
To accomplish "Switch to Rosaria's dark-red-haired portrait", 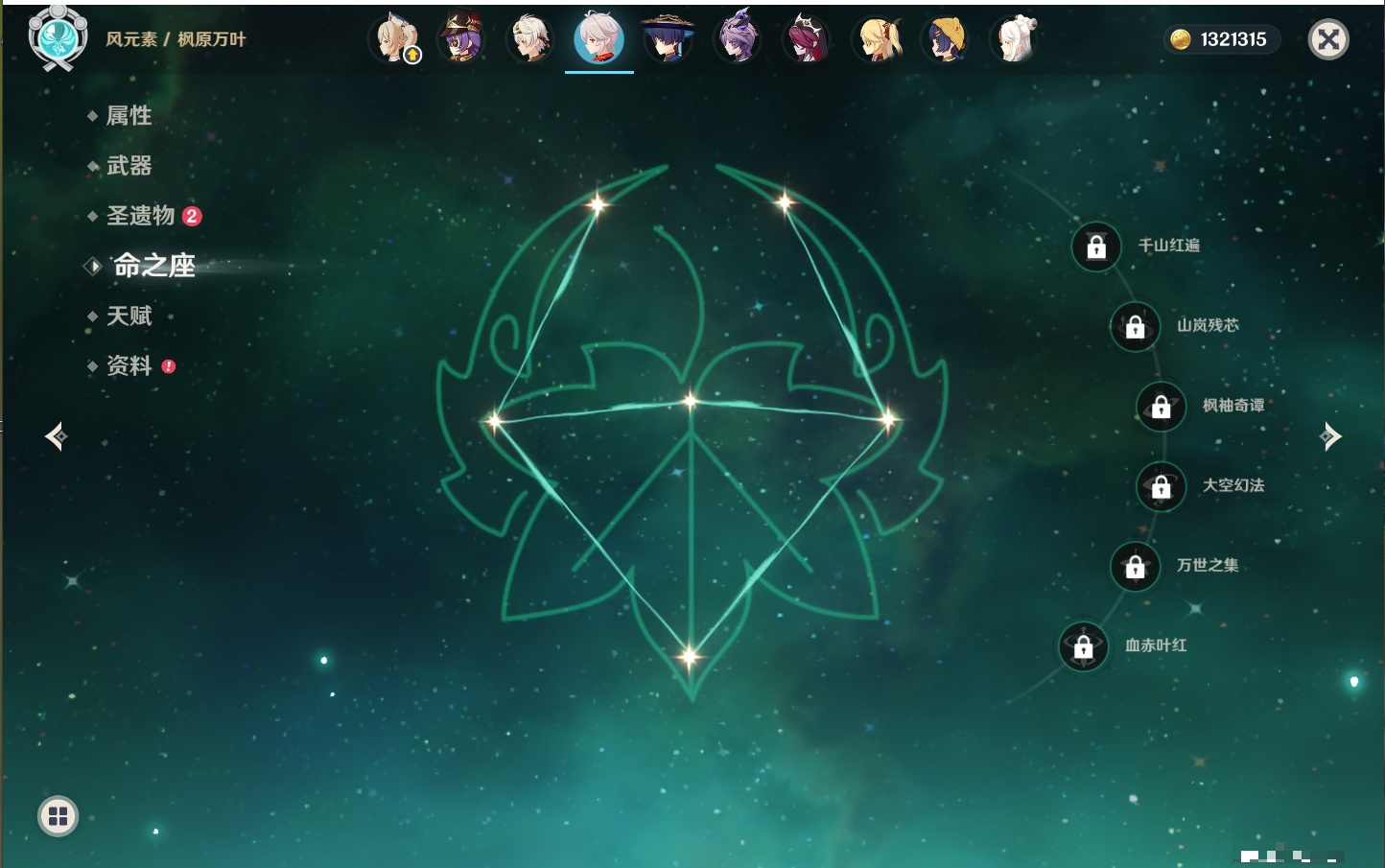I will (x=808, y=38).
